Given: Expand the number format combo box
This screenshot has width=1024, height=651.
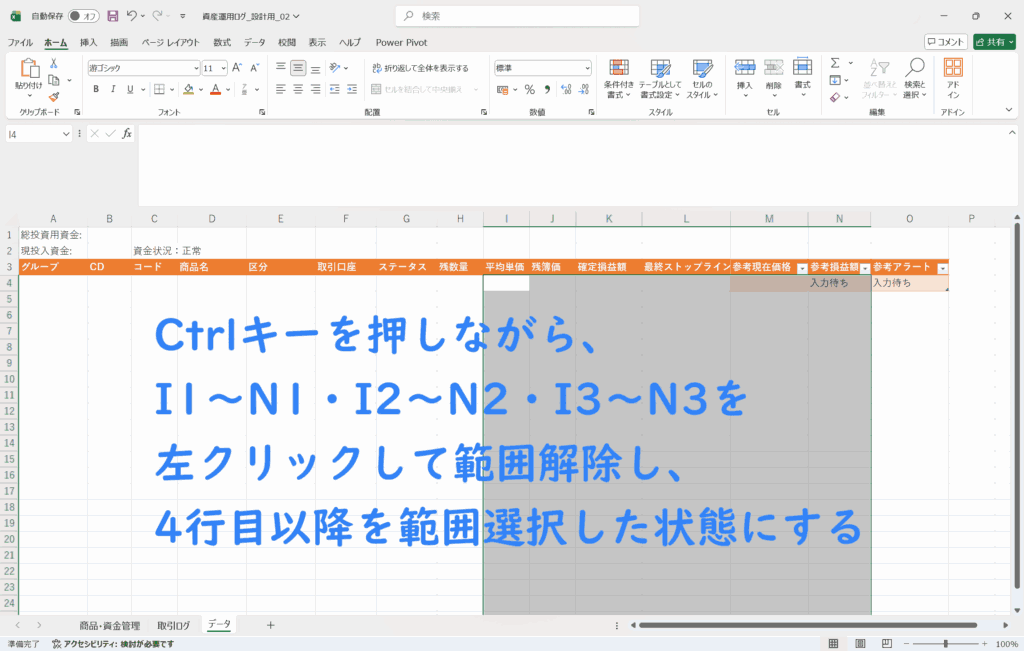Looking at the screenshot, I should tap(586, 68).
